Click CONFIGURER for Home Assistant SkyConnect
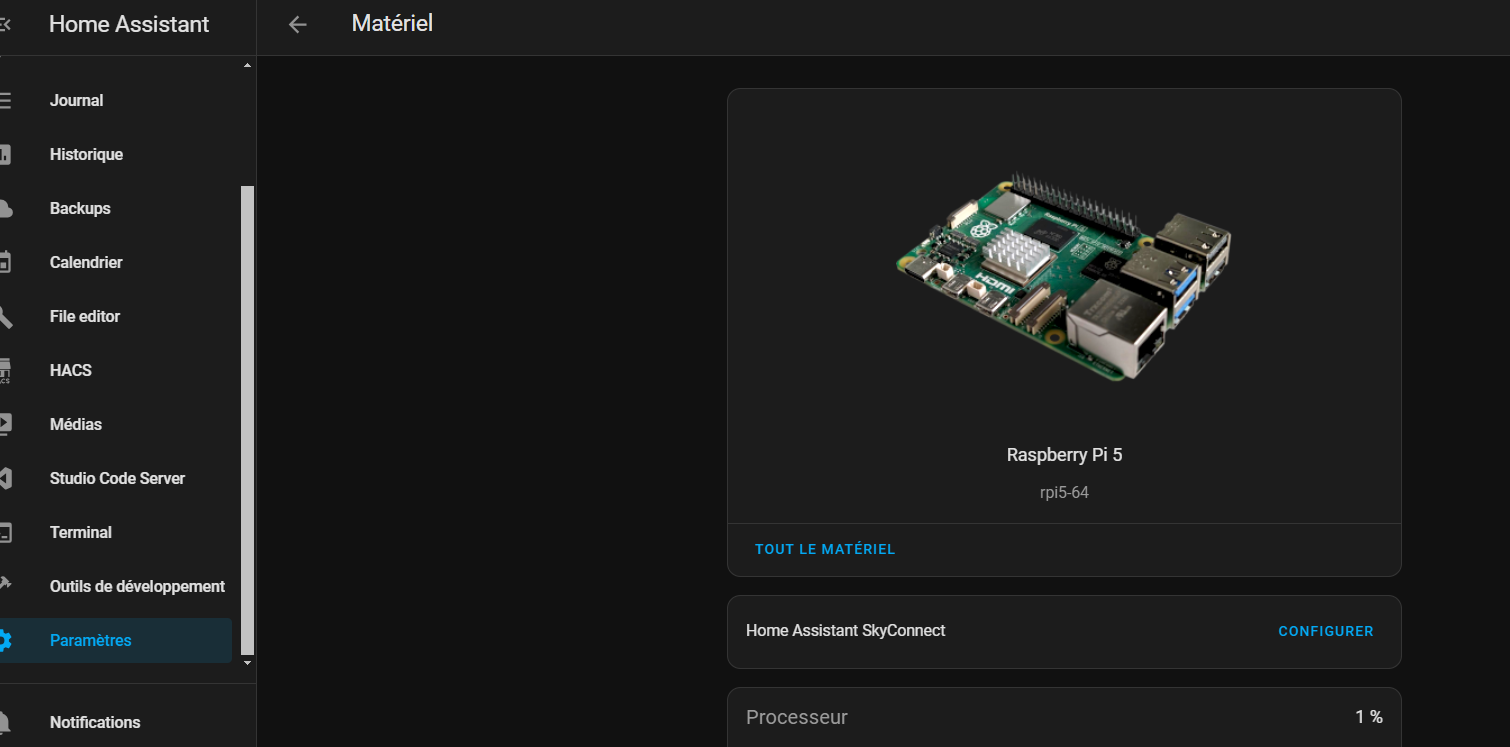This screenshot has width=1510, height=747. [1326, 631]
